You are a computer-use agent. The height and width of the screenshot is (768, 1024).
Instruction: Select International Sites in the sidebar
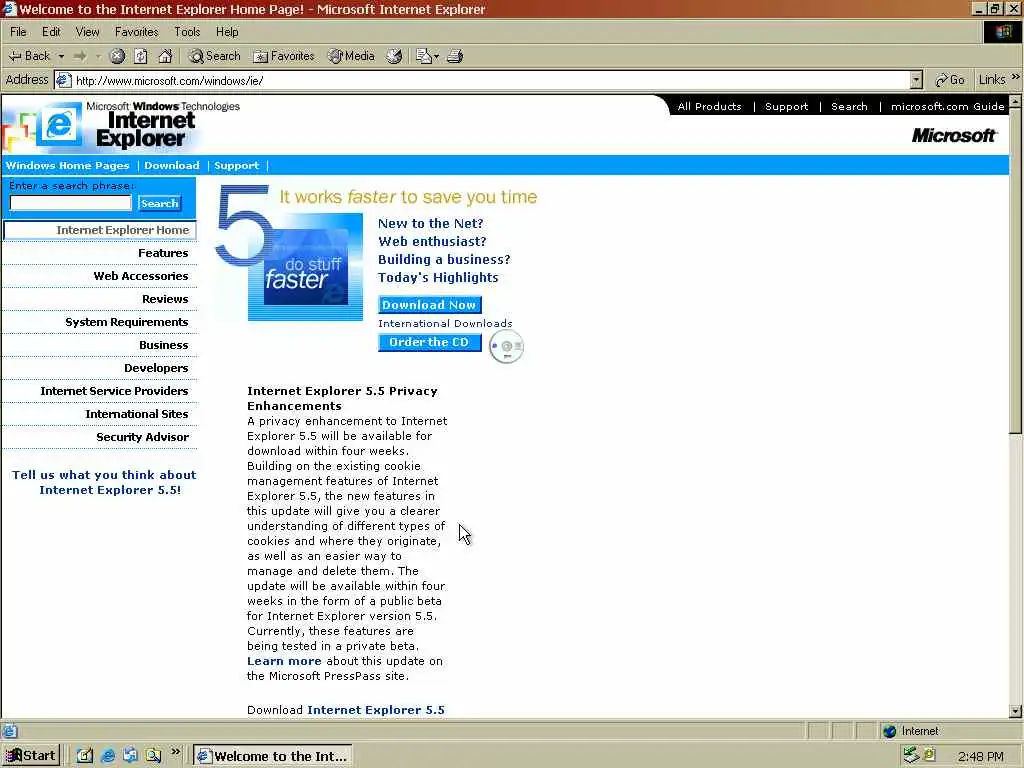[x=136, y=414]
